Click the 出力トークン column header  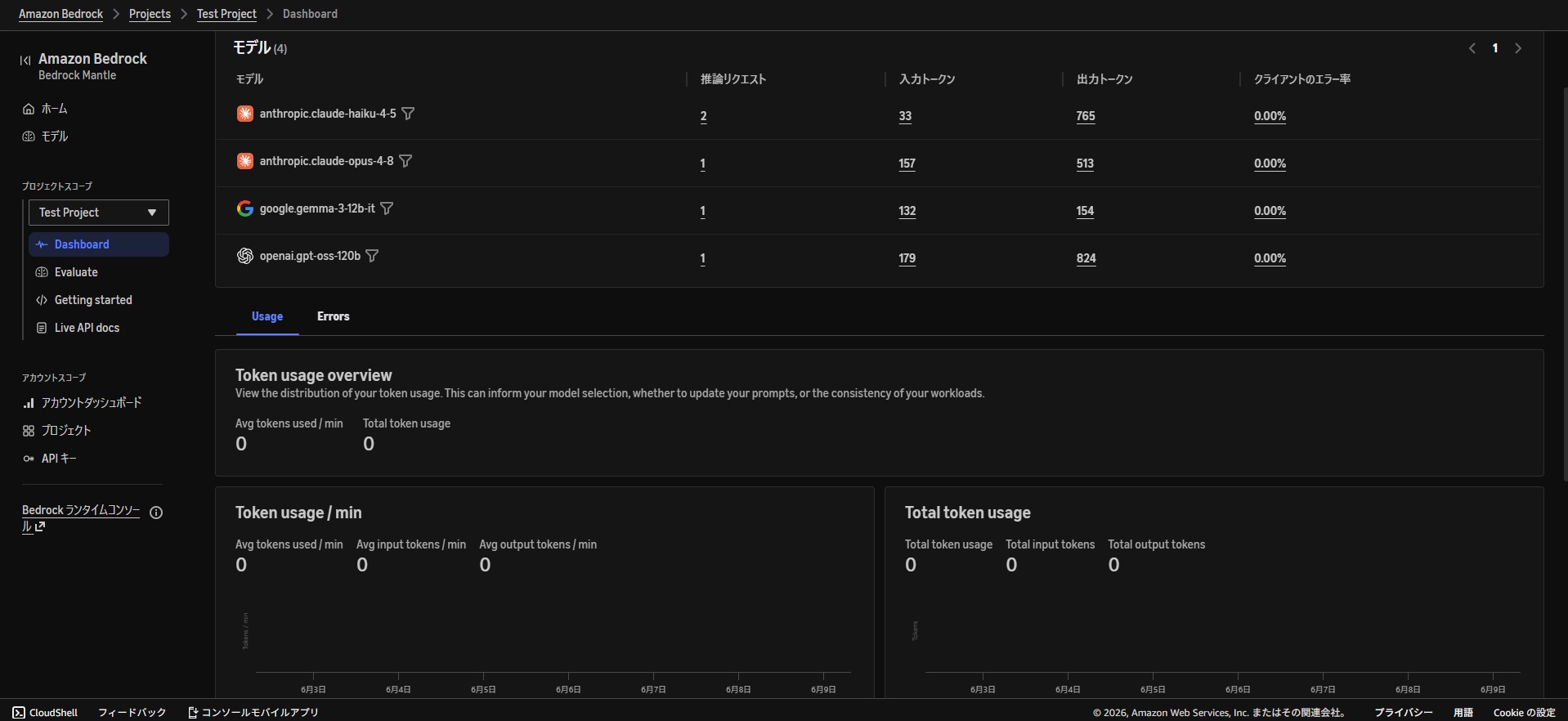[1104, 79]
